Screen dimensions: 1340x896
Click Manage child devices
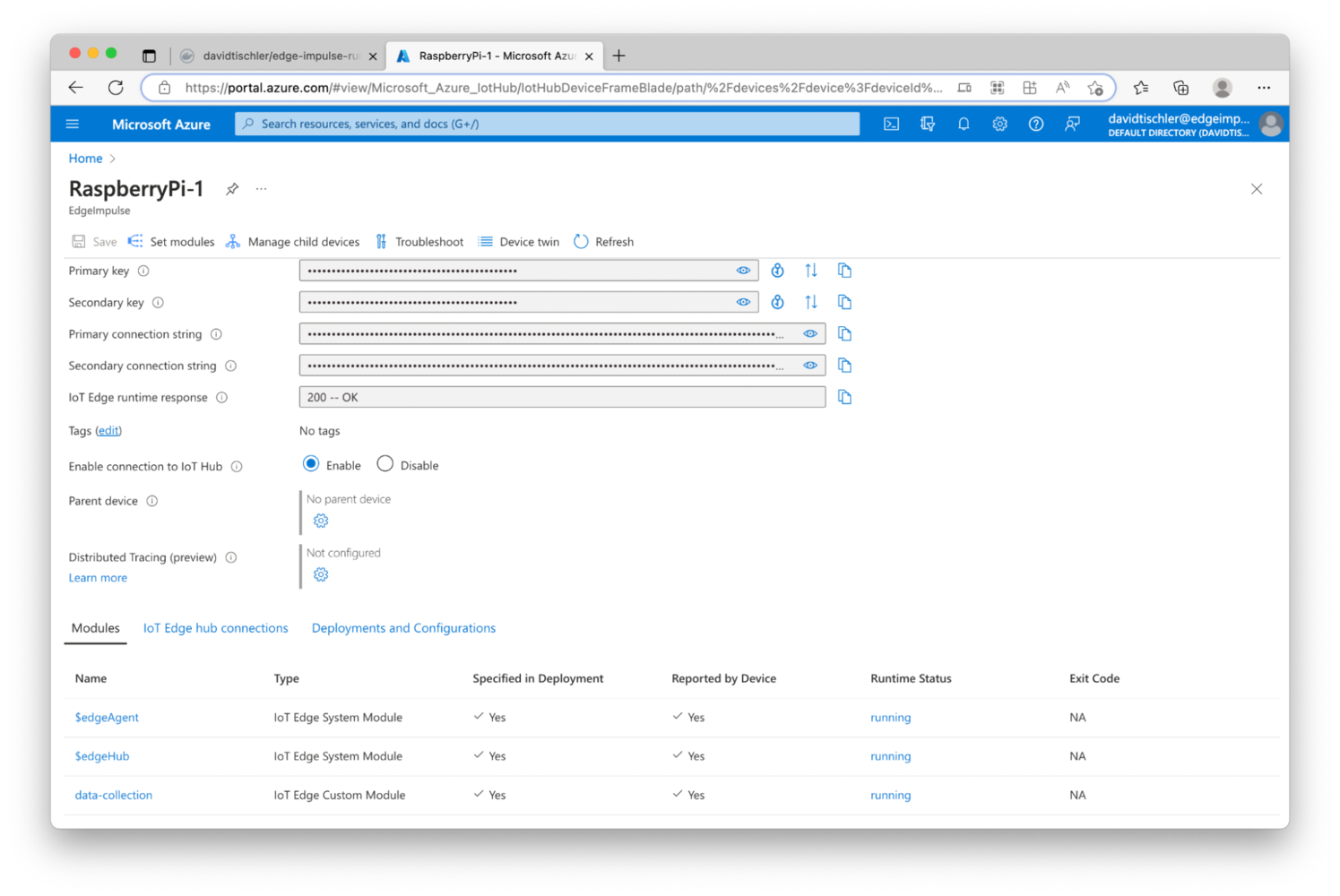click(x=292, y=242)
